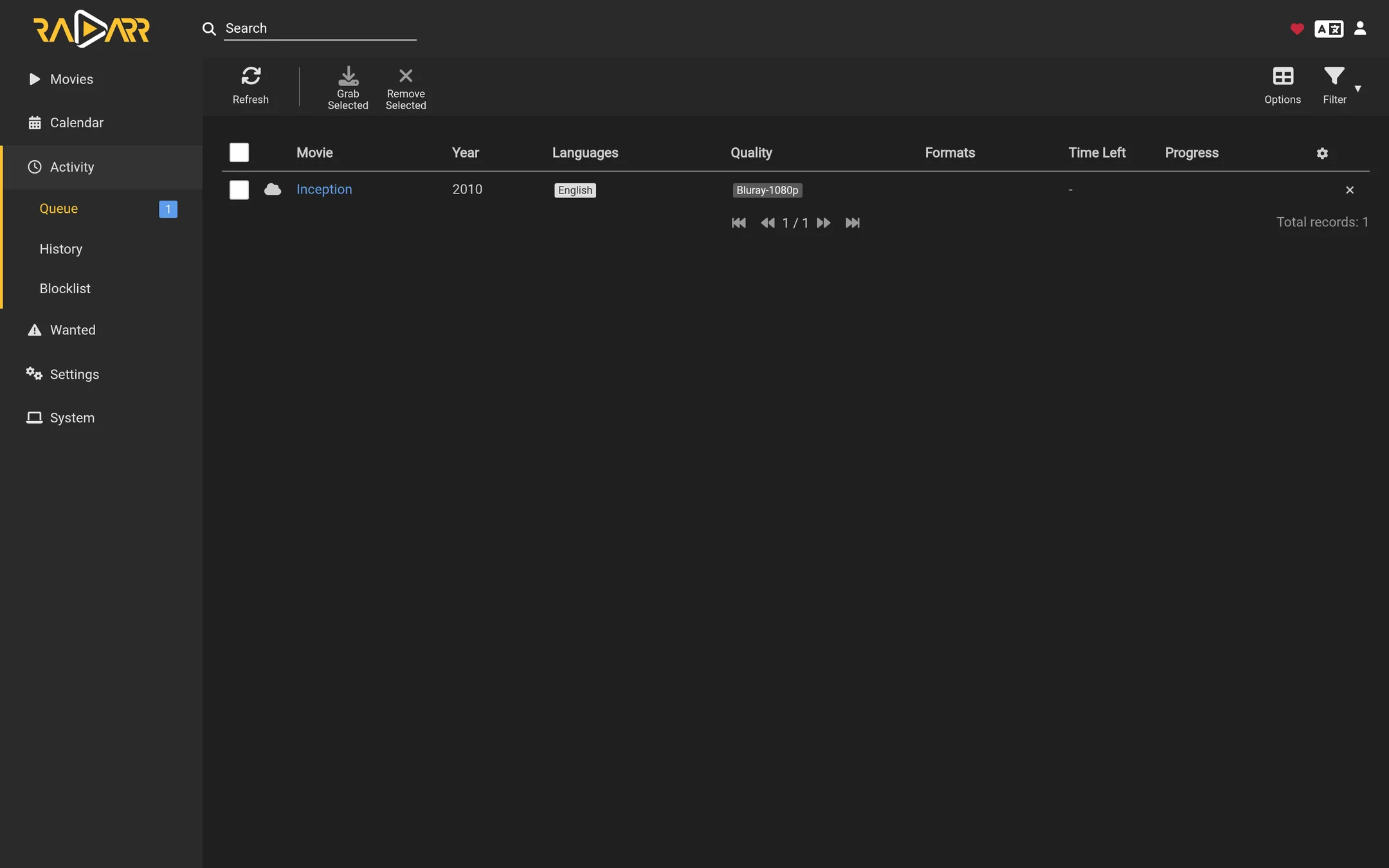Open the Inception movie link

coord(324,189)
